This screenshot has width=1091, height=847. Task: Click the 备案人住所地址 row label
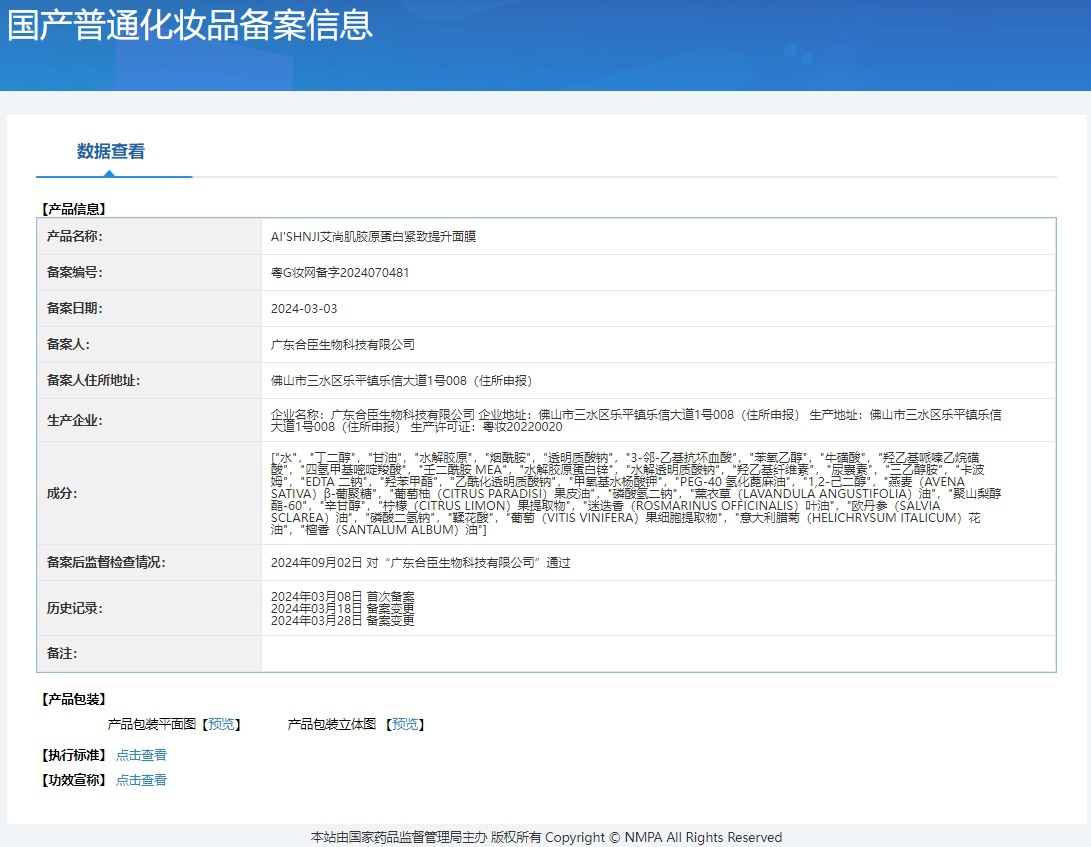pos(93,381)
